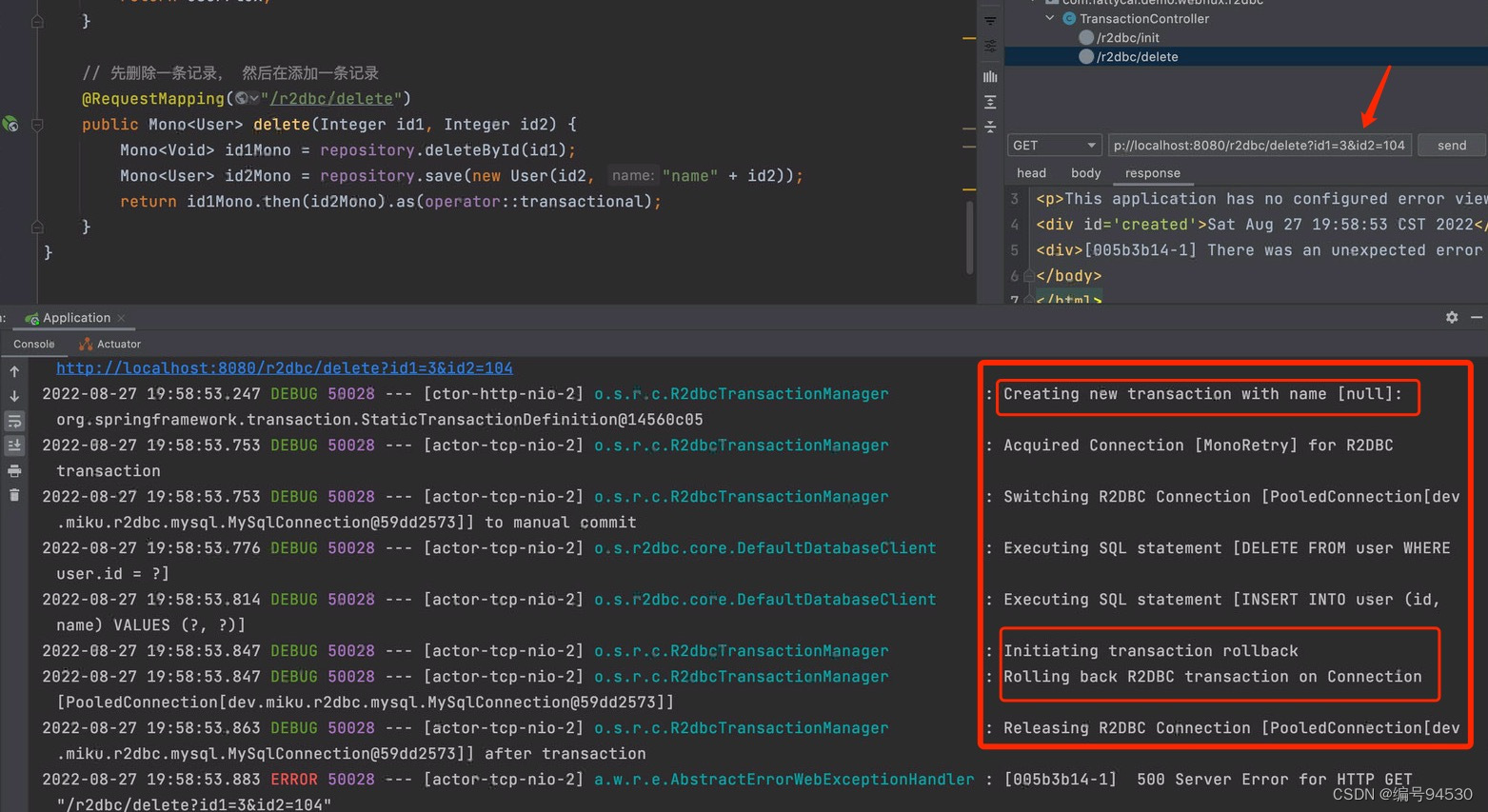Click the expand-all icon in REST sidebar

990,102
